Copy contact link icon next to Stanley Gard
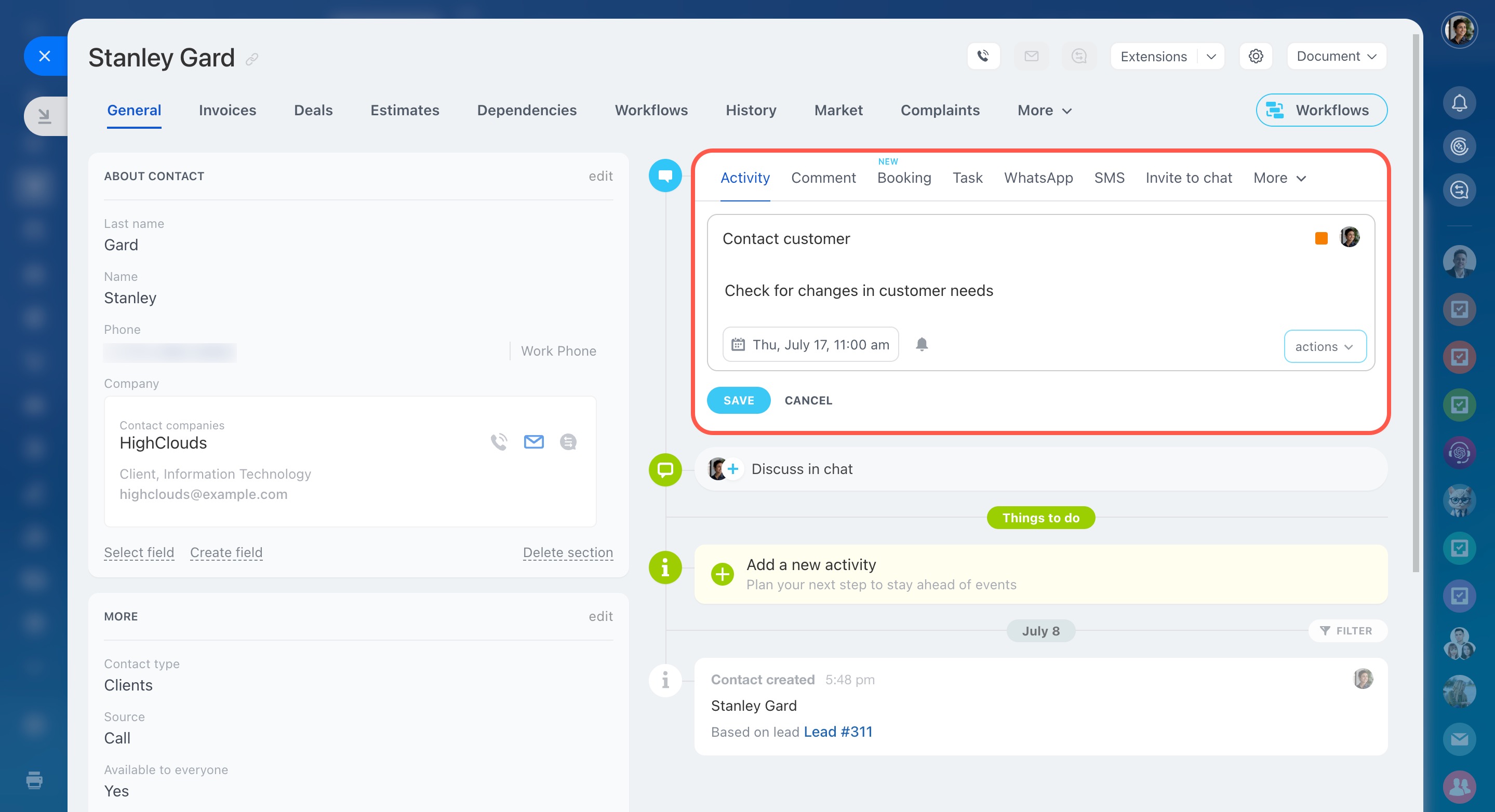The height and width of the screenshot is (812, 1495). click(x=252, y=59)
